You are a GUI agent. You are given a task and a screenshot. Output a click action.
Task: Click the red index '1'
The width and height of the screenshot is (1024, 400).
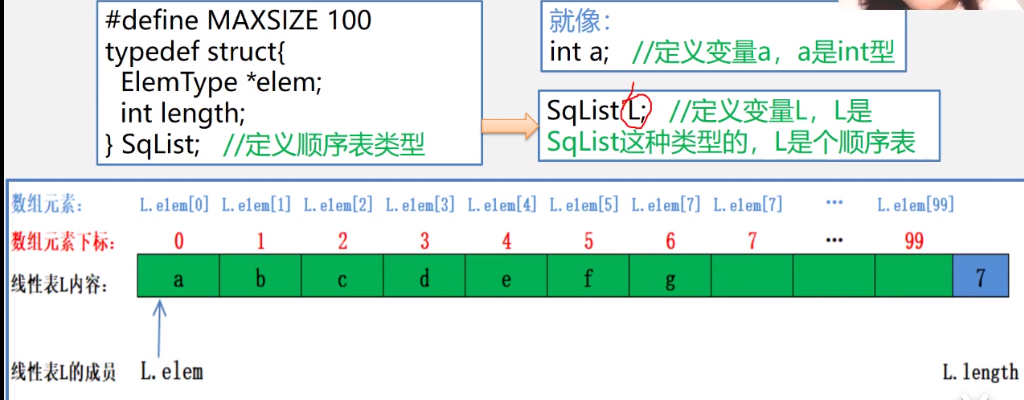(x=261, y=242)
